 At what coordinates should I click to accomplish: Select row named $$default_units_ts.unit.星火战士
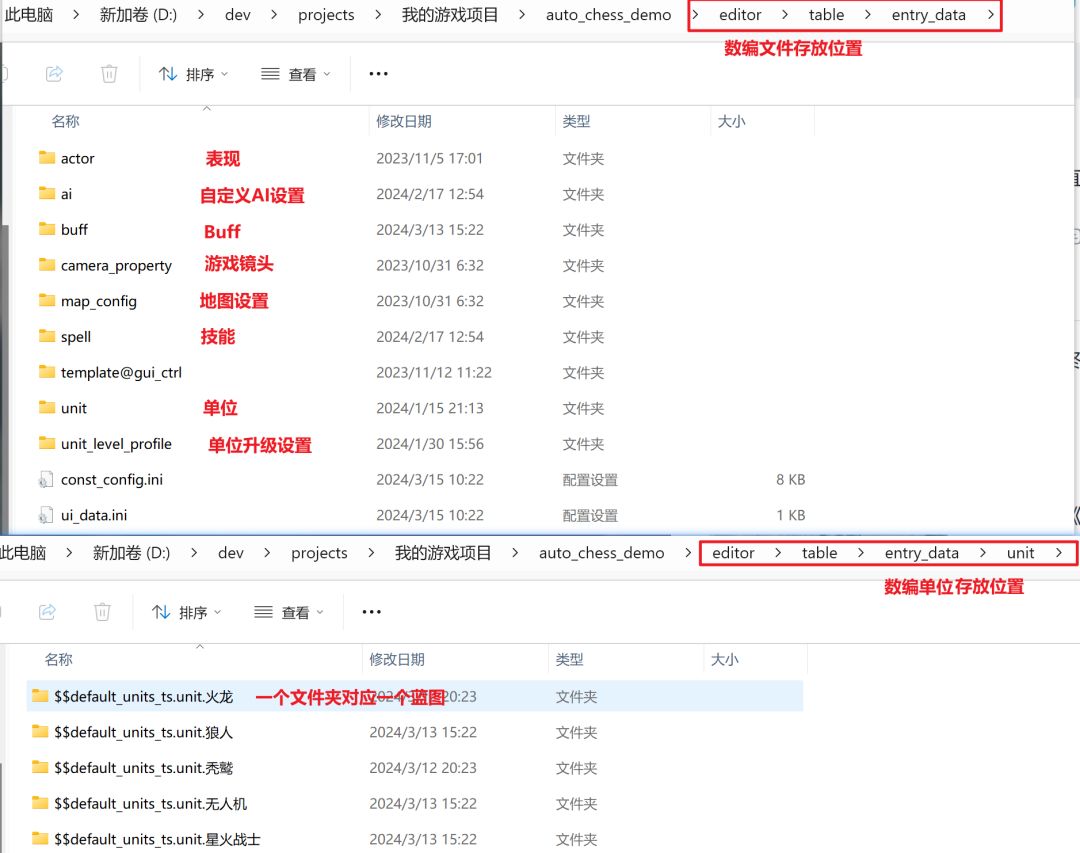click(x=415, y=839)
